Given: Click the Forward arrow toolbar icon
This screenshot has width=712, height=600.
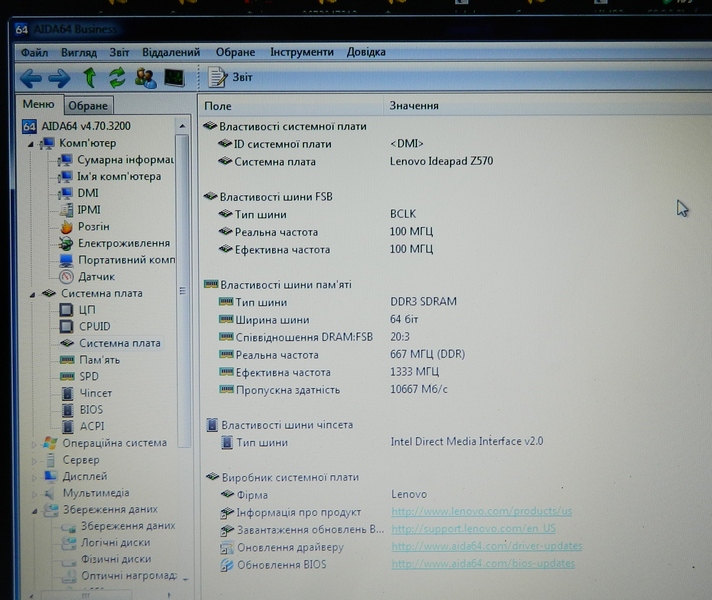Looking at the screenshot, I should (60, 78).
